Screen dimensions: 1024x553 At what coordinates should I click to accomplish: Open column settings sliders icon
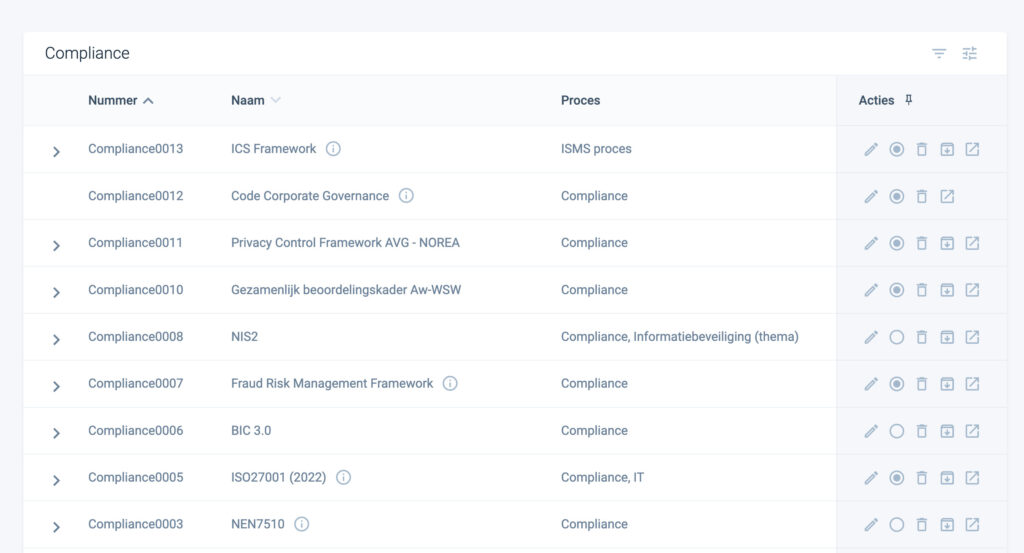point(970,54)
